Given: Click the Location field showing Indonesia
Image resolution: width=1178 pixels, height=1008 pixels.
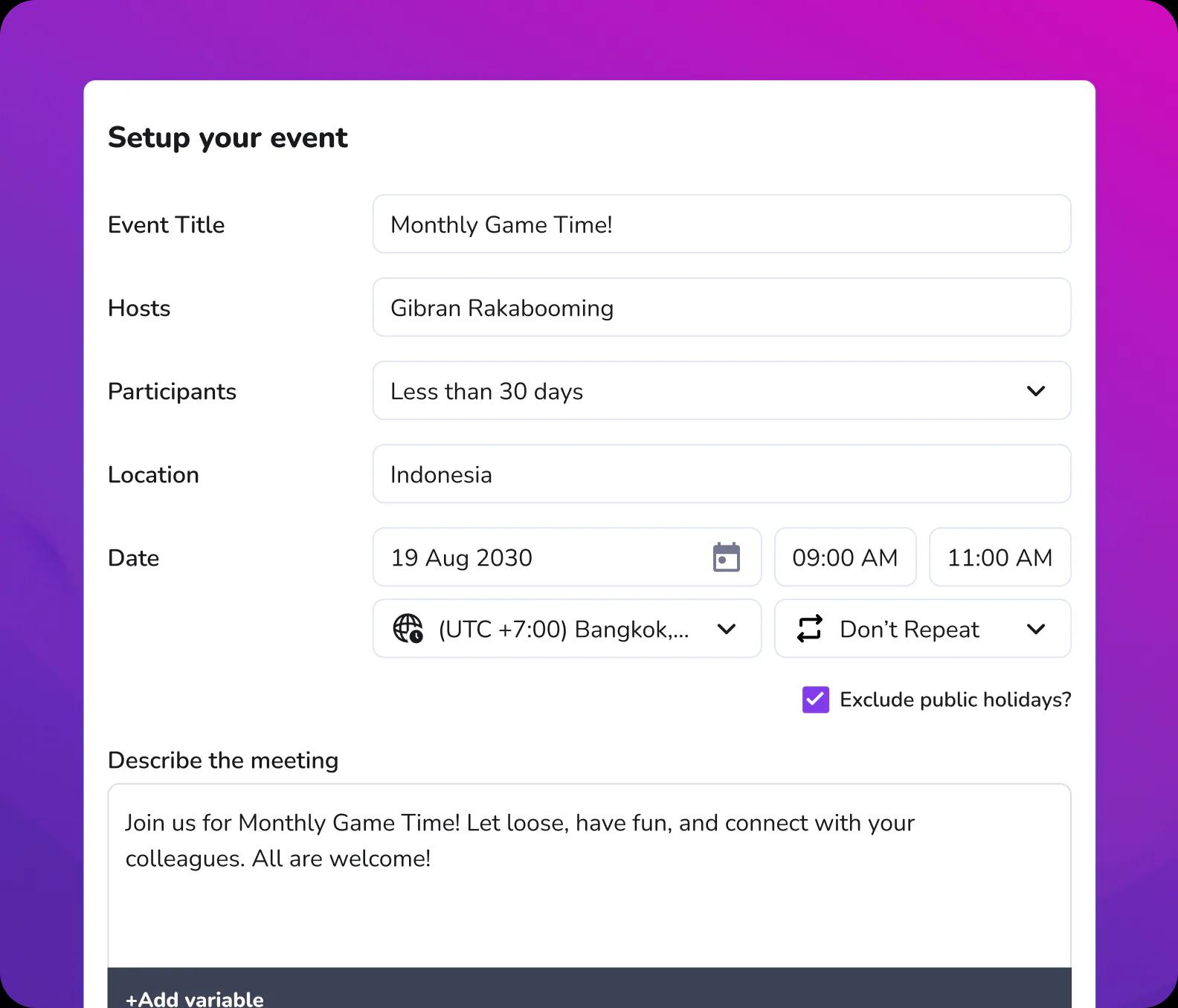Looking at the screenshot, I should tap(721, 474).
